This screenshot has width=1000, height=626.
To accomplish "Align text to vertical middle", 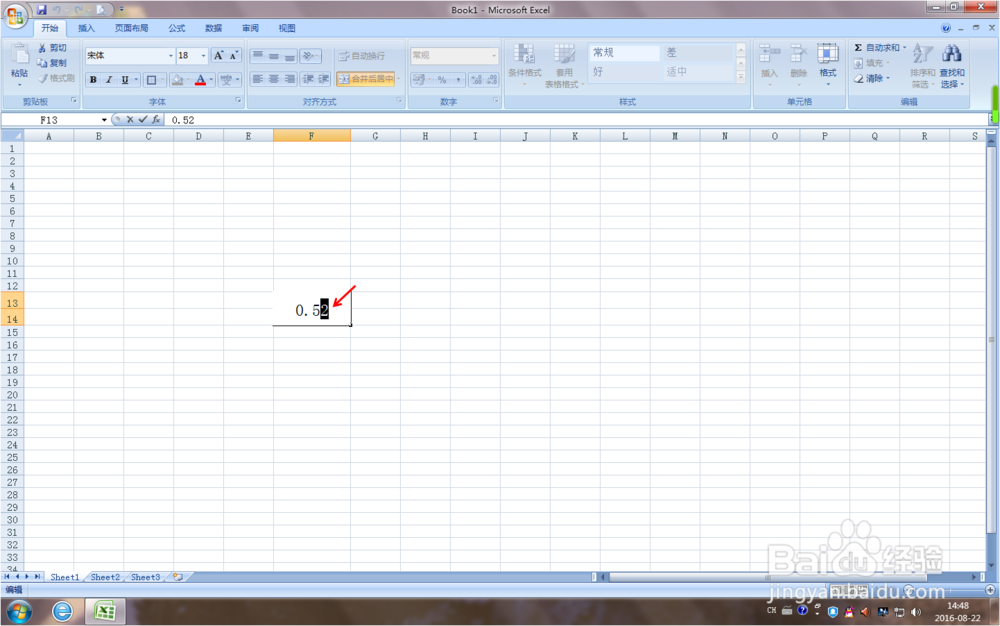I will pos(274,56).
